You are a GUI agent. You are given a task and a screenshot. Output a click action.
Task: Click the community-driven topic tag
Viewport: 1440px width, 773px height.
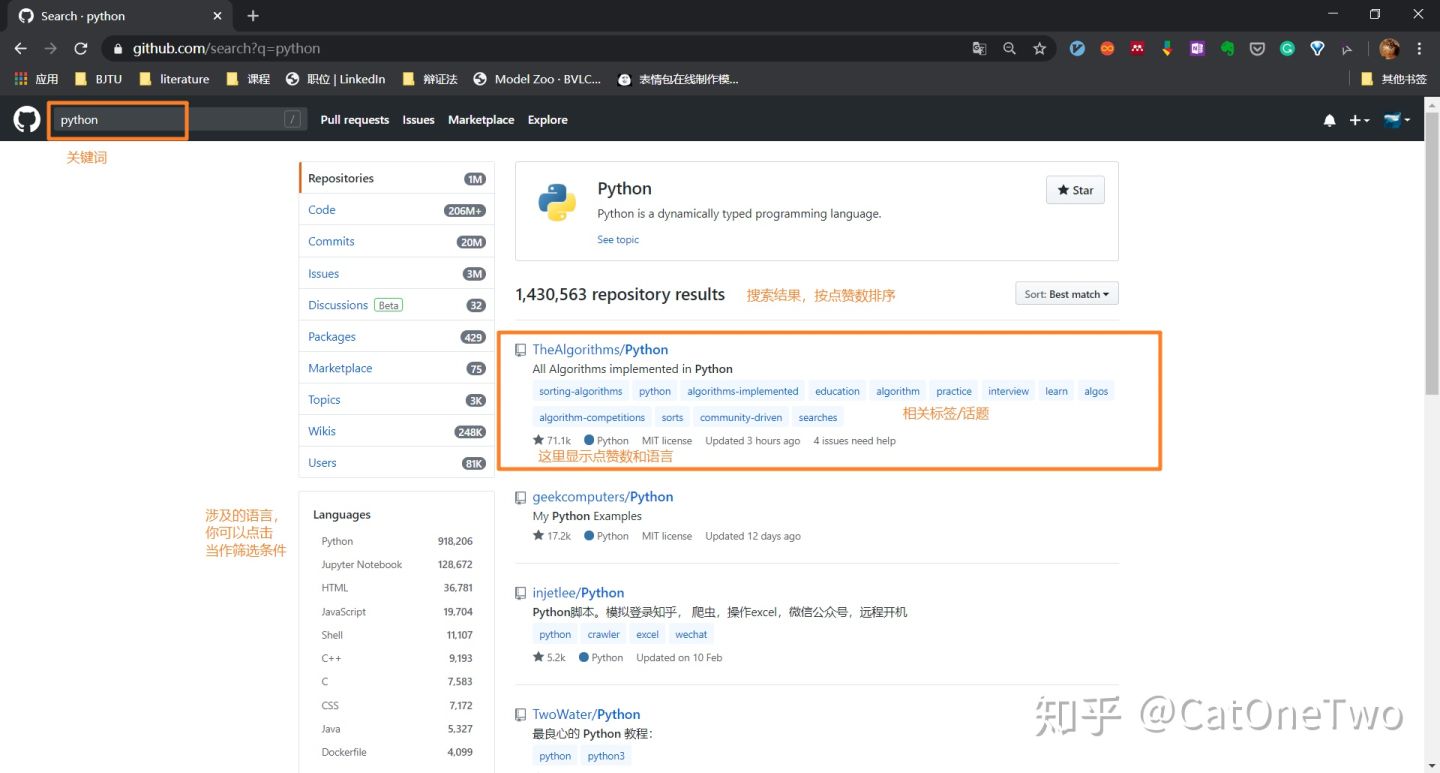[741, 417]
